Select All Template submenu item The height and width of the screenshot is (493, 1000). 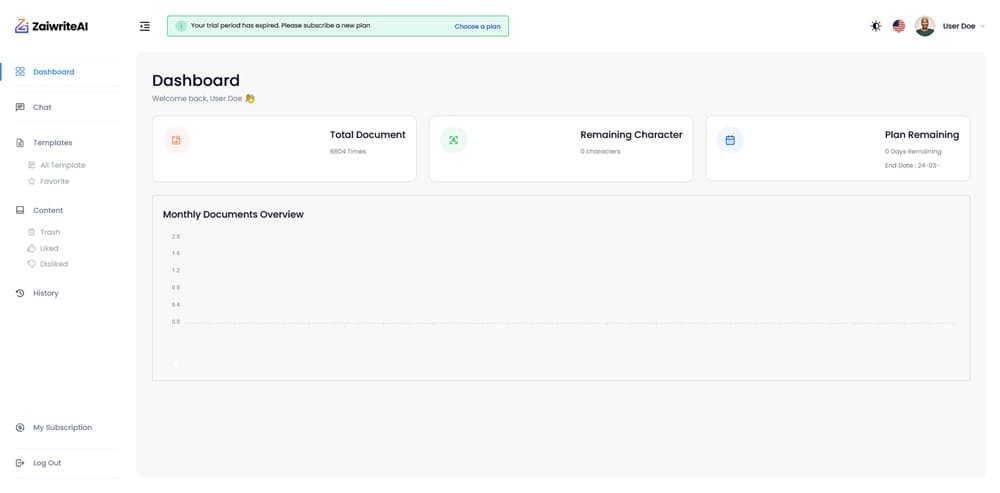coord(62,165)
